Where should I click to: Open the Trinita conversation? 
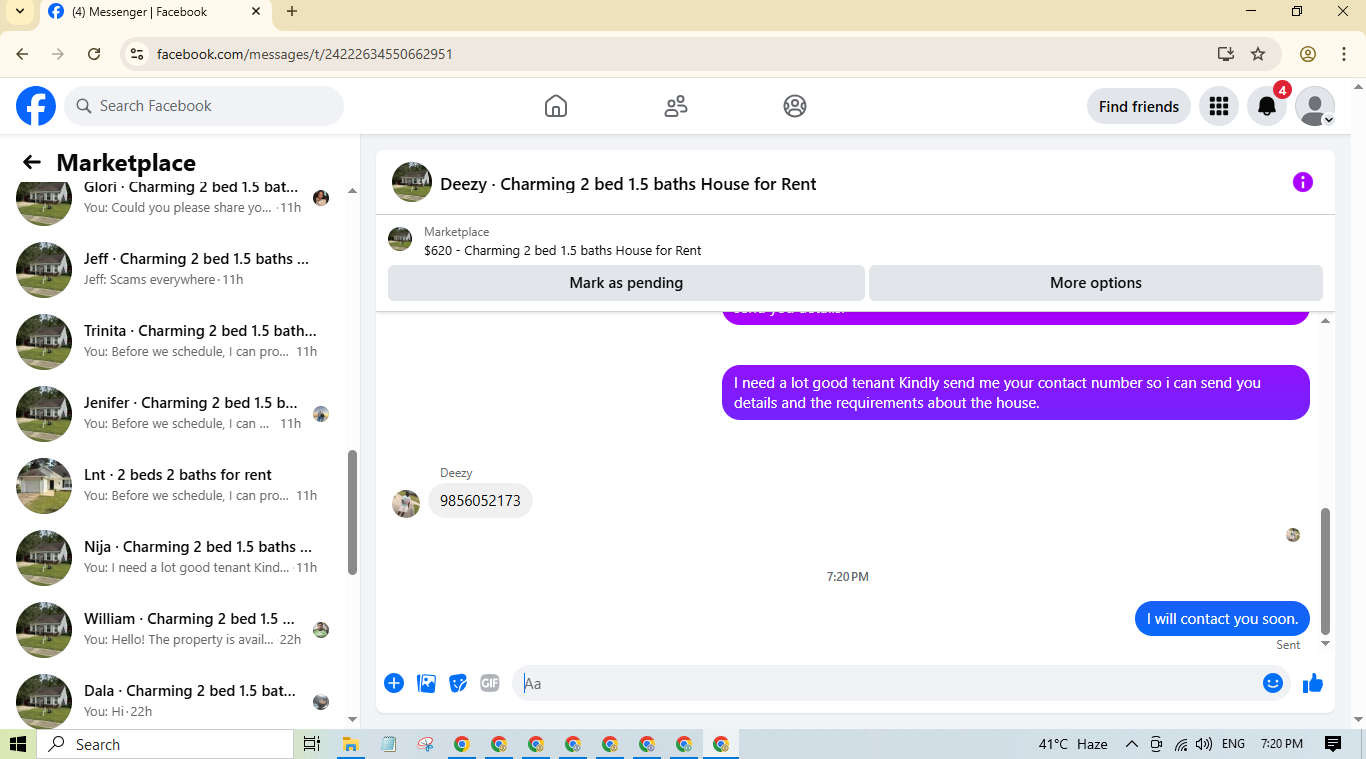click(180, 341)
